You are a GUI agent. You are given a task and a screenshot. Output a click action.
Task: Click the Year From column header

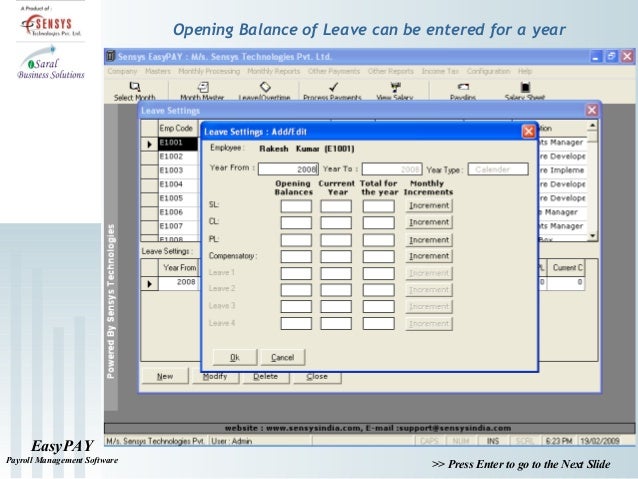click(x=178, y=268)
